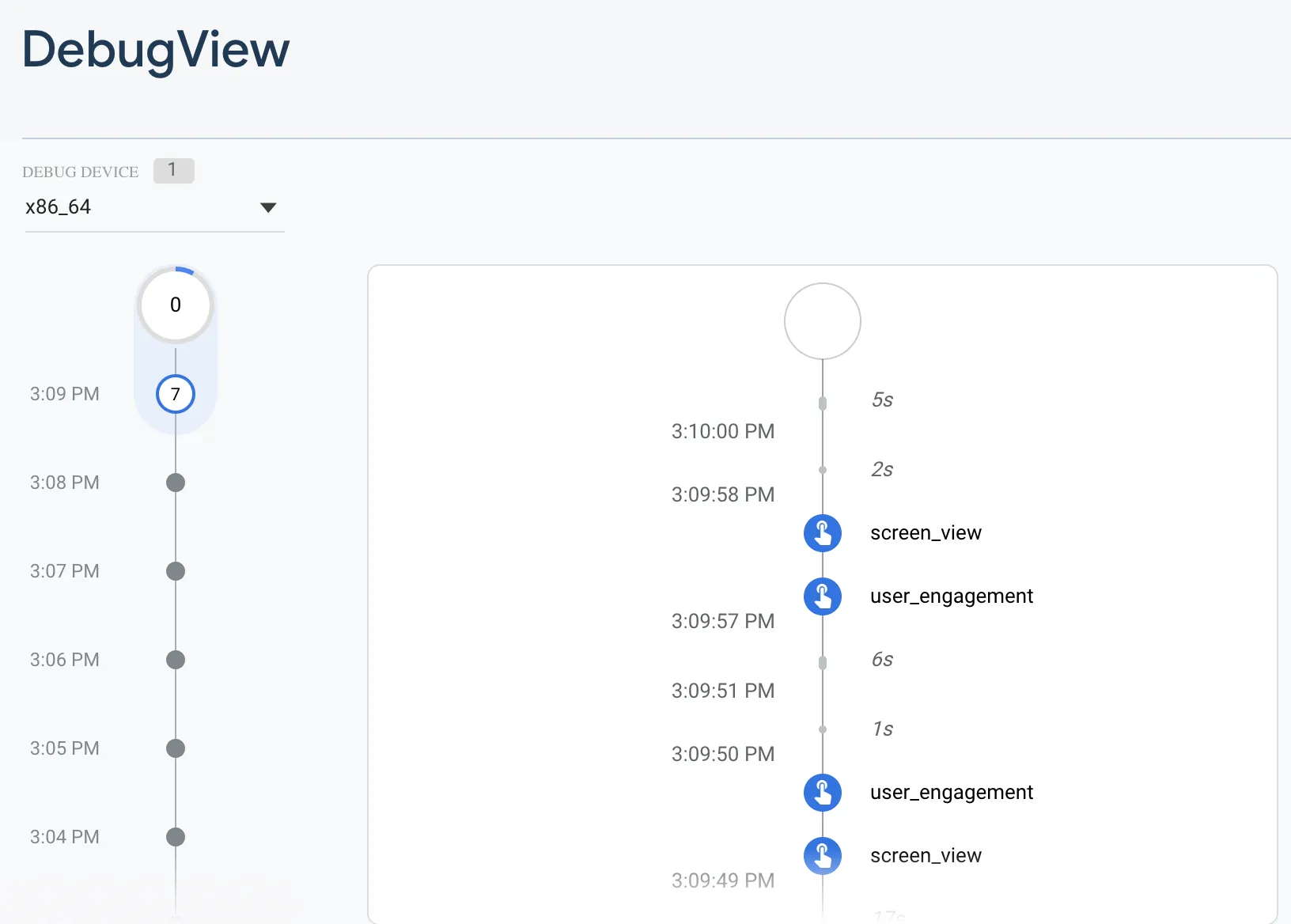The width and height of the screenshot is (1291, 924).
Task: Click the 3:08 PM timeline dot
Action: [x=176, y=483]
